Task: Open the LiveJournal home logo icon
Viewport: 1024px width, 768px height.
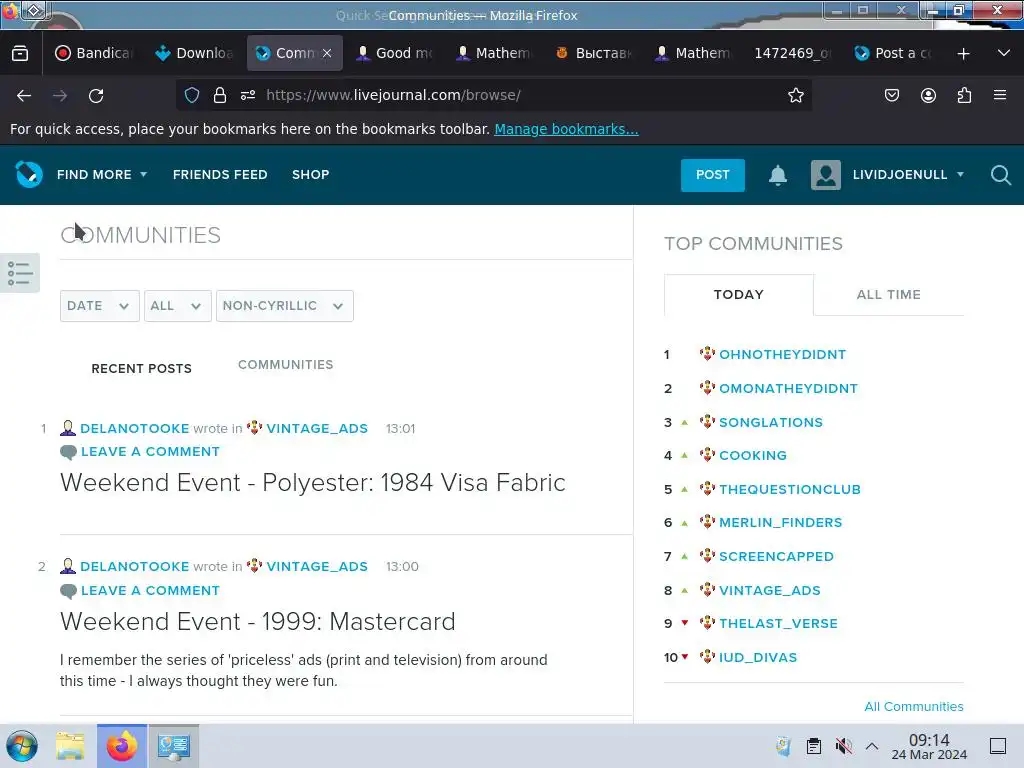Action: [29, 174]
